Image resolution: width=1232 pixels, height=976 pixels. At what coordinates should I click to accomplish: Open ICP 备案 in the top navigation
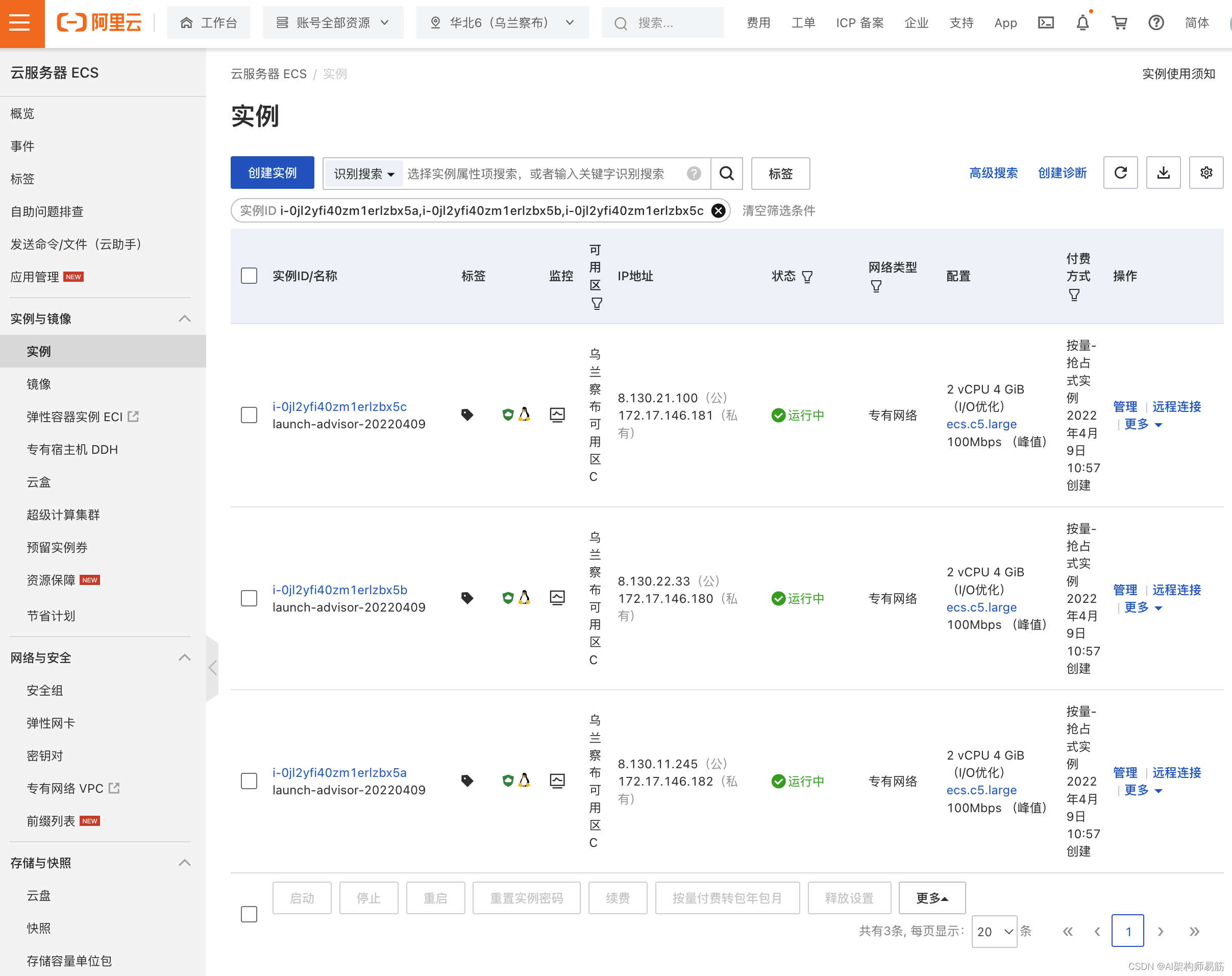click(859, 23)
